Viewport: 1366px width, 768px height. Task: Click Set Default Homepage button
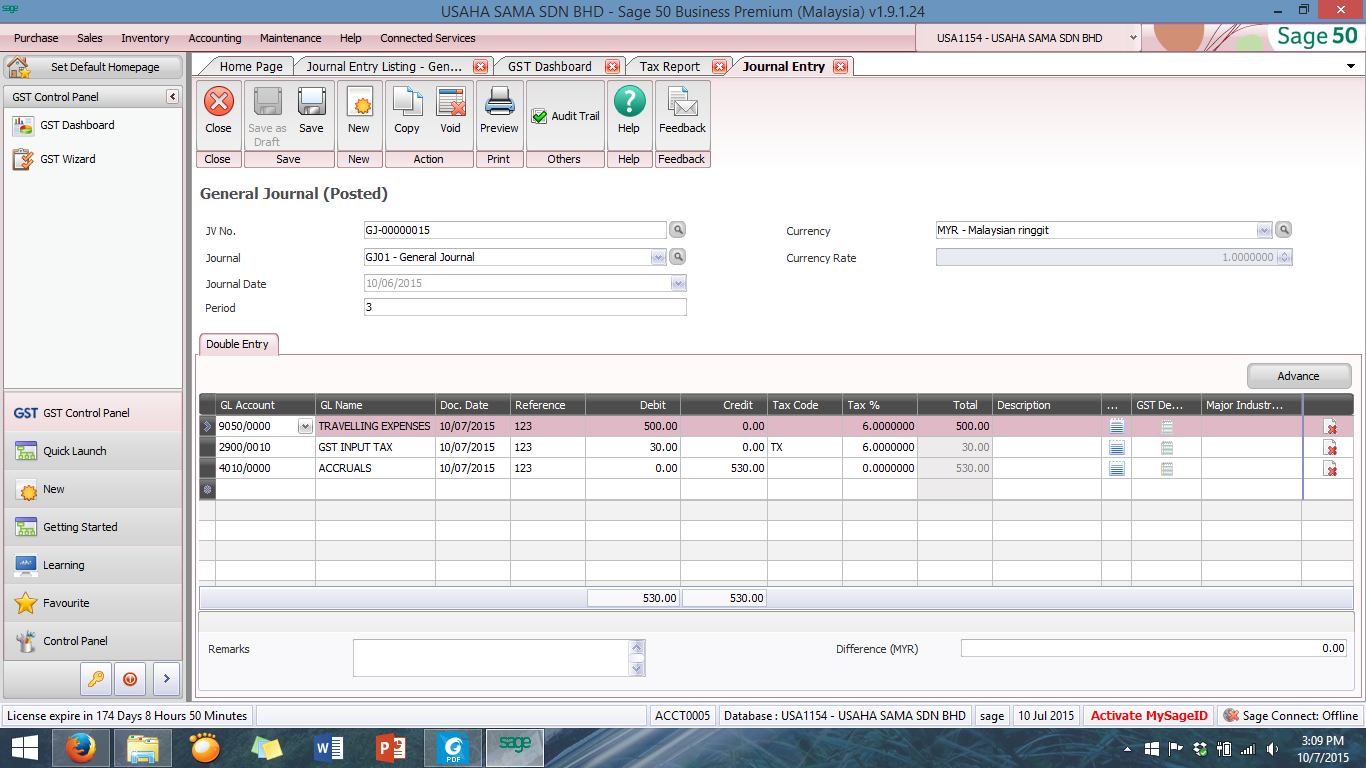click(94, 67)
